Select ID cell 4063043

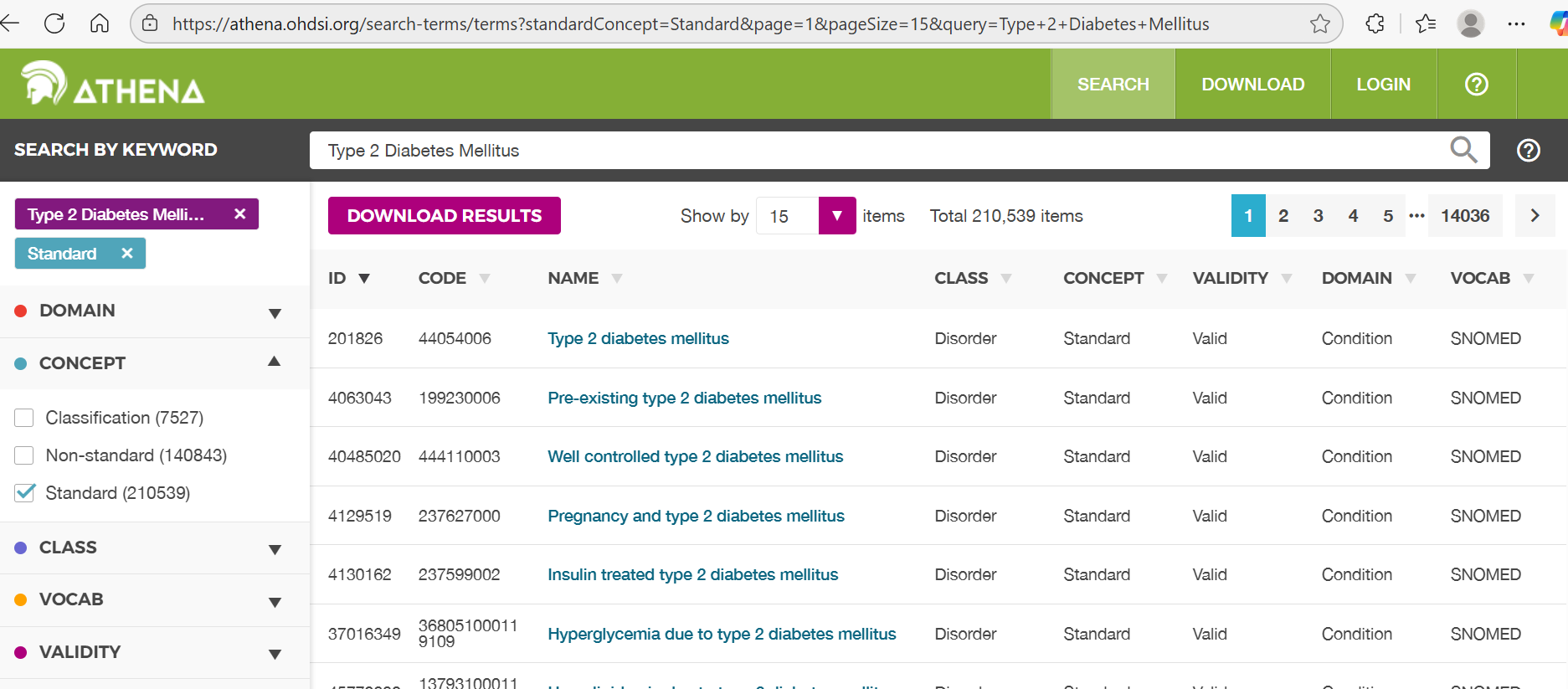point(360,398)
